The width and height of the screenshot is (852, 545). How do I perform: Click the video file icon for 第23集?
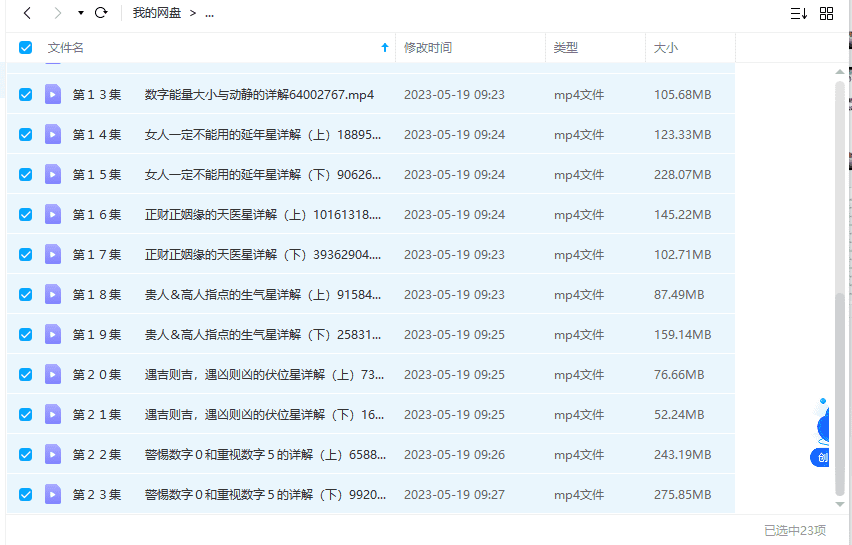pyautogui.click(x=53, y=495)
